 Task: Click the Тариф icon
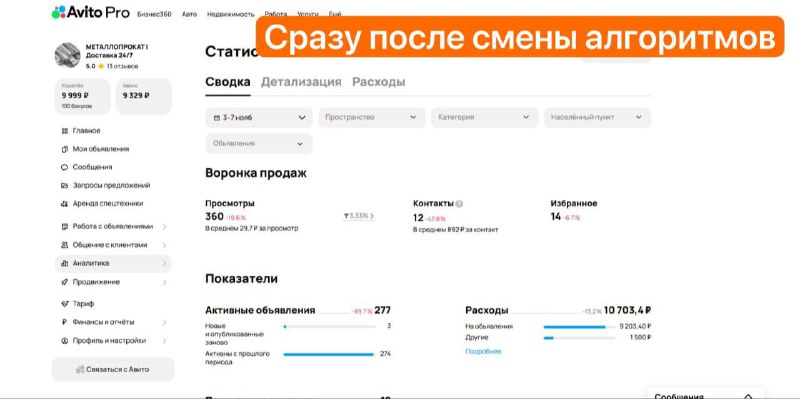pos(64,304)
